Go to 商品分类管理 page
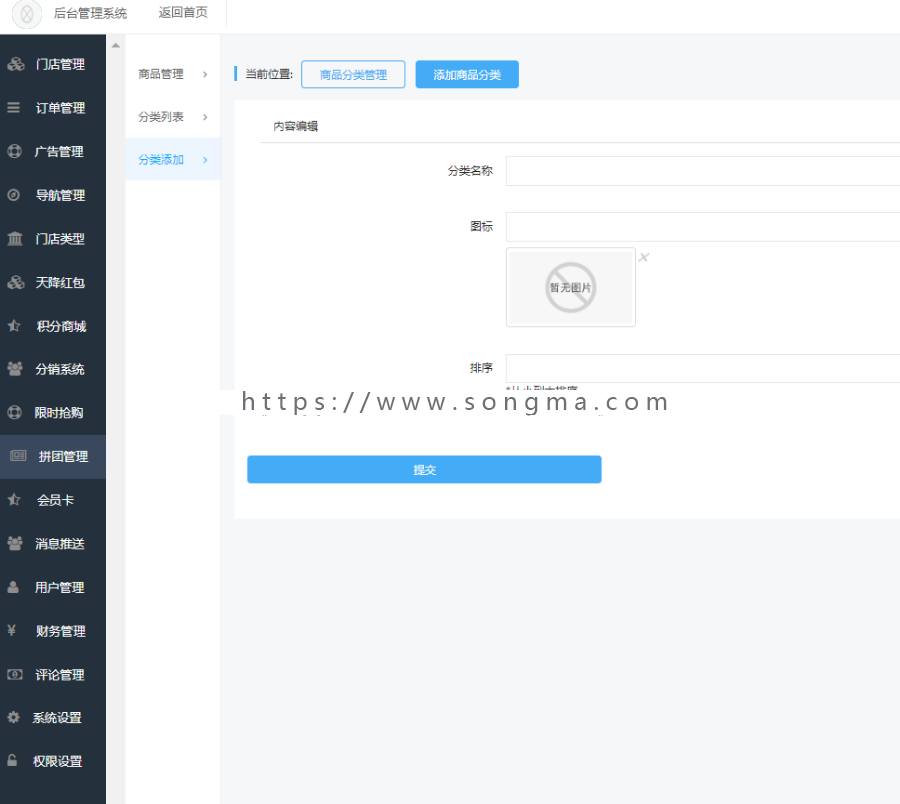900x804 pixels. coord(353,75)
